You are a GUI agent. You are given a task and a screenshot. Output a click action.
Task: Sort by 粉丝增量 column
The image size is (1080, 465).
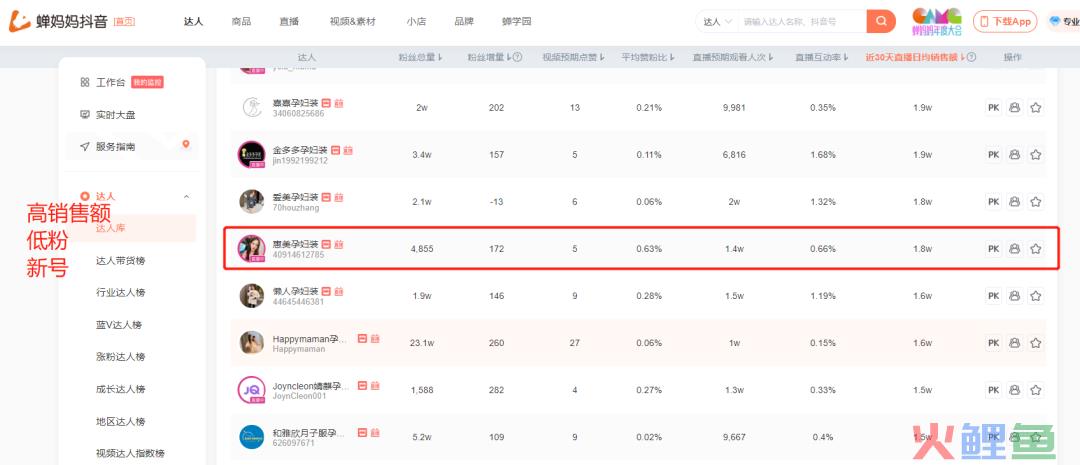point(489,57)
